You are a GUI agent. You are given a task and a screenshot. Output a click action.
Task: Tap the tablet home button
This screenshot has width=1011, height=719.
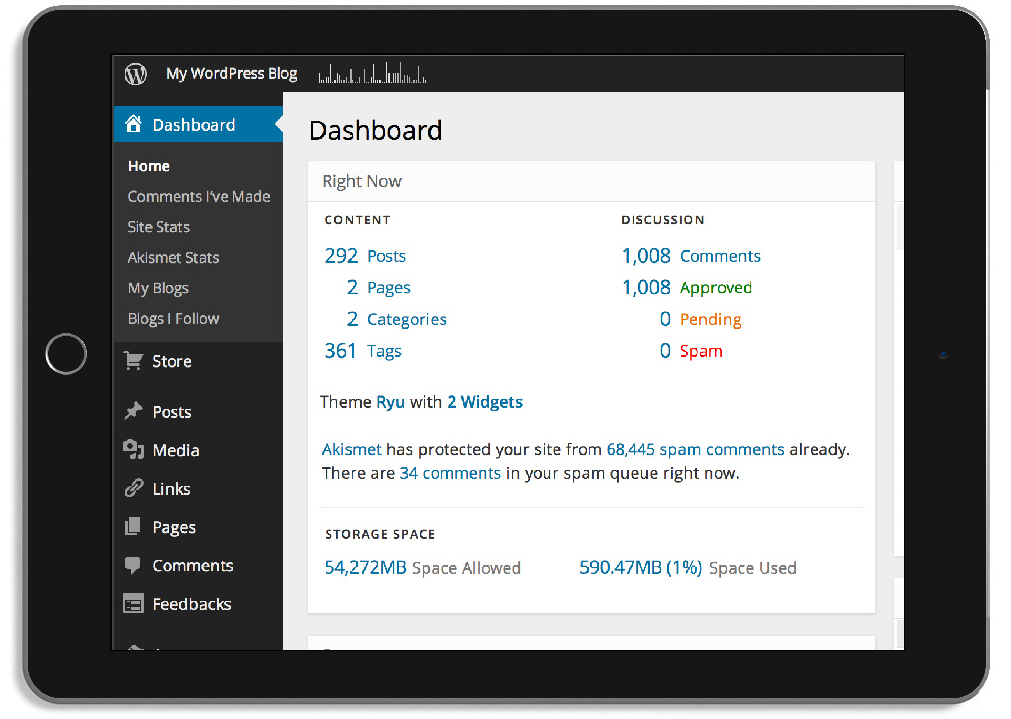(66, 354)
